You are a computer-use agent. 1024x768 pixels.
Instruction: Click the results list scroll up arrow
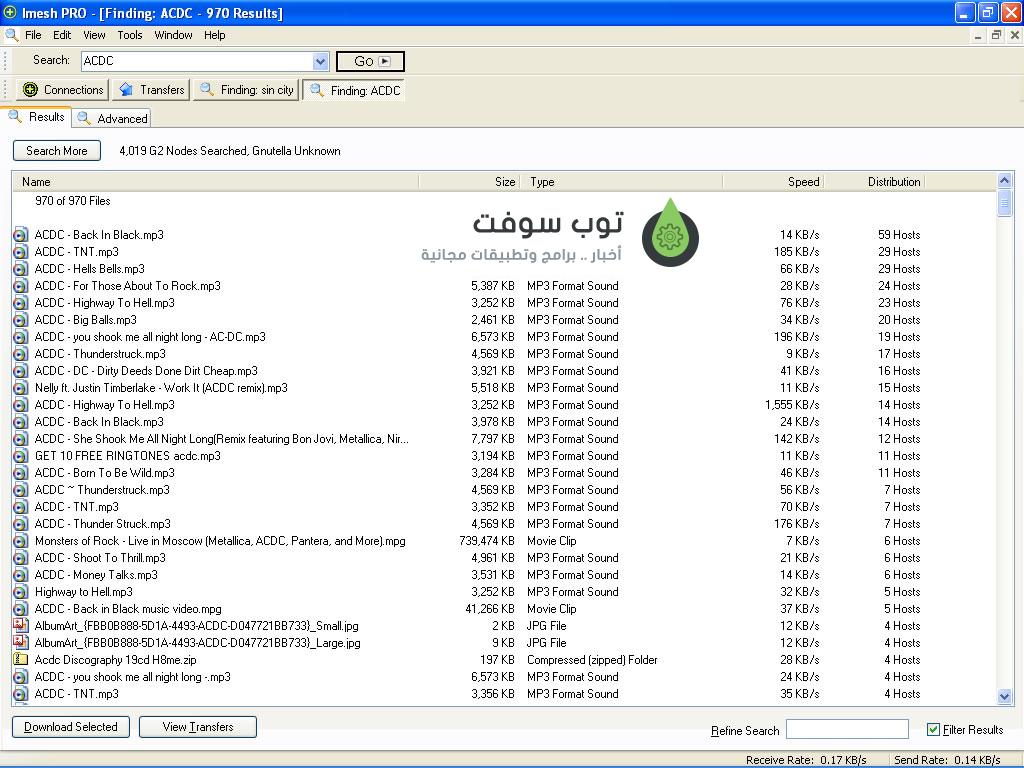pyautogui.click(x=1004, y=180)
